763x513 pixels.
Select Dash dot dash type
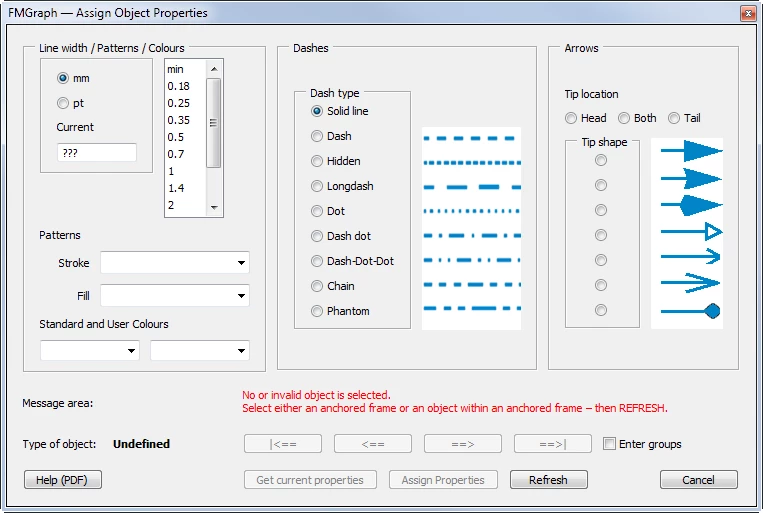pos(317,236)
